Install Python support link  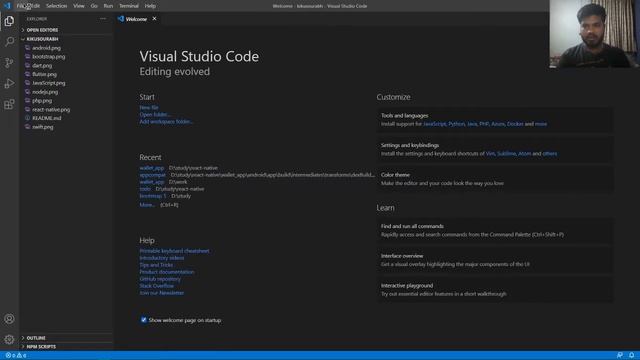point(456,124)
